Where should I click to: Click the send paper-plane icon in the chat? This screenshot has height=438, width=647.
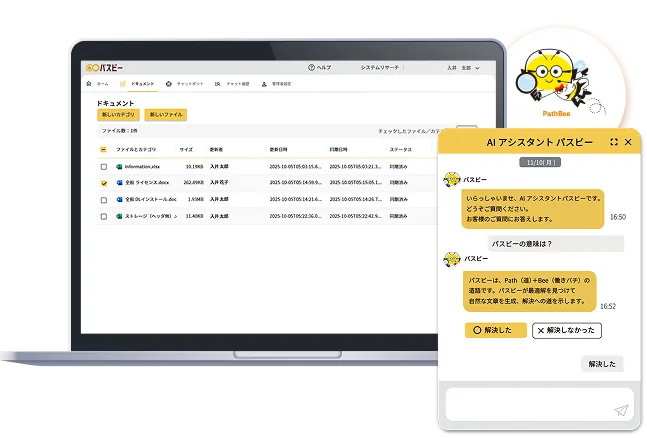click(621, 410)
